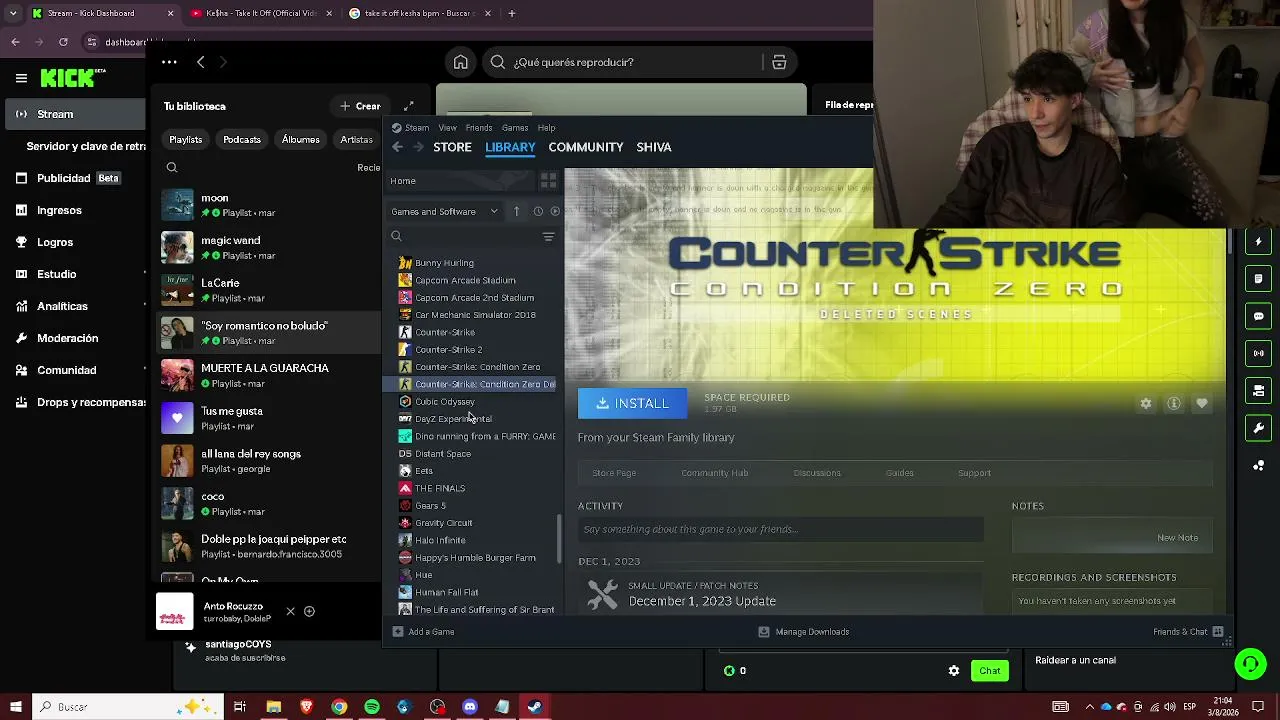This screenshot has height=720, width=1280.
Task: Click the Spotify browse icon in search bar
Action: 779,62
